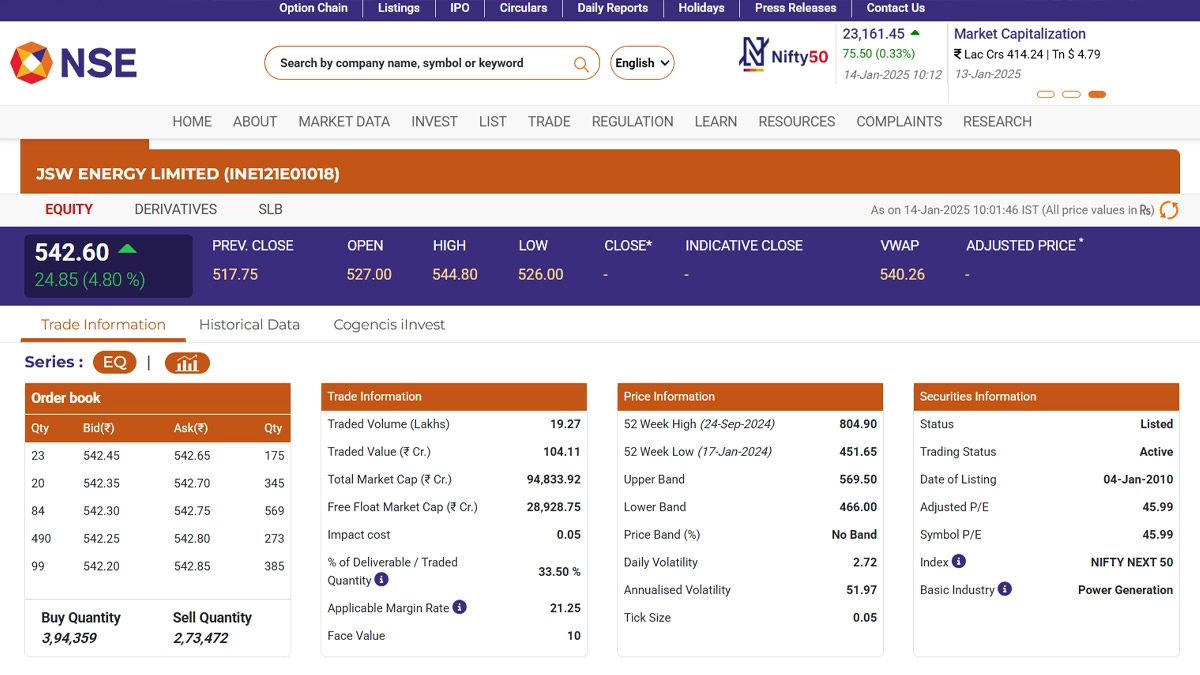Viewport: 1200px width, 675px height.
Task: Open the DERIVATIVES tab
Action: click(175, 209)
